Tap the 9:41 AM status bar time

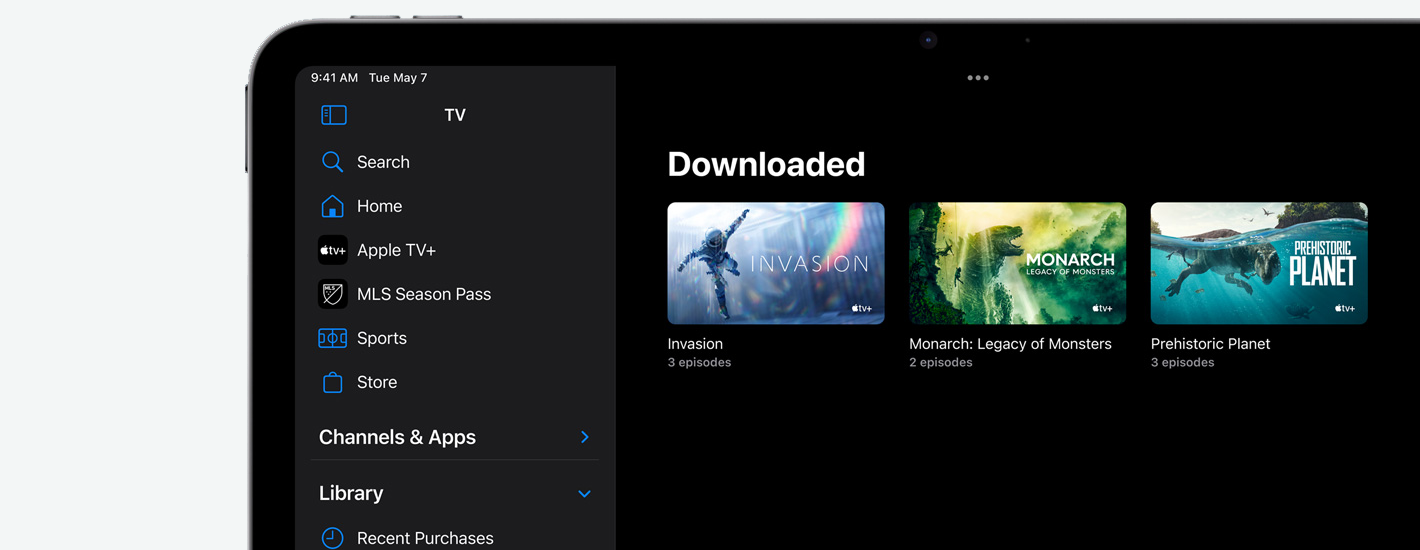(334, 78)
